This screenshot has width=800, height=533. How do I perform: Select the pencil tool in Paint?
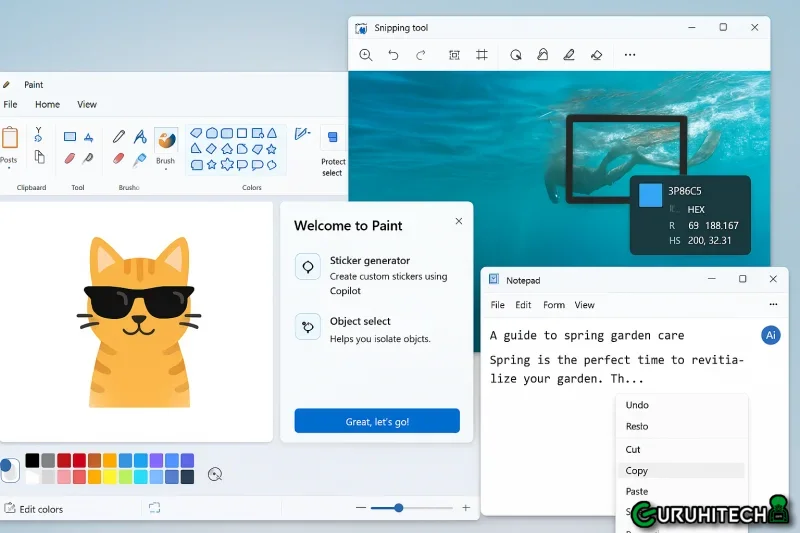point(119,136)
